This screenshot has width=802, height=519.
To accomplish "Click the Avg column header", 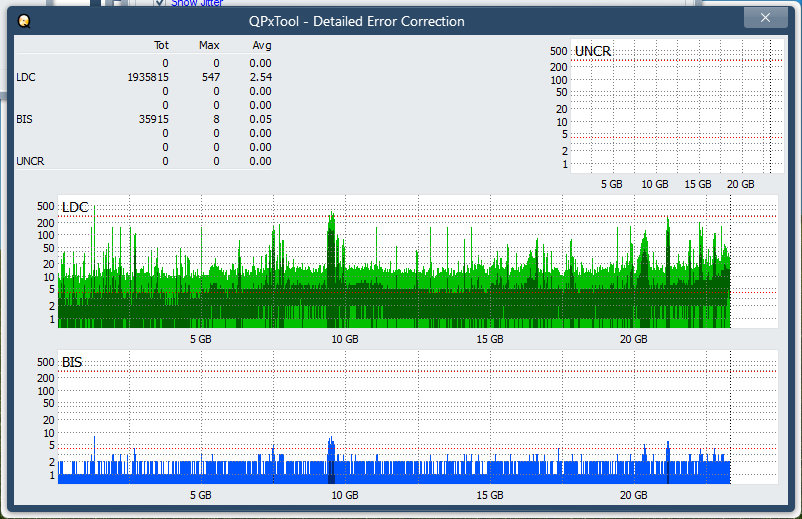I will 262,46.
